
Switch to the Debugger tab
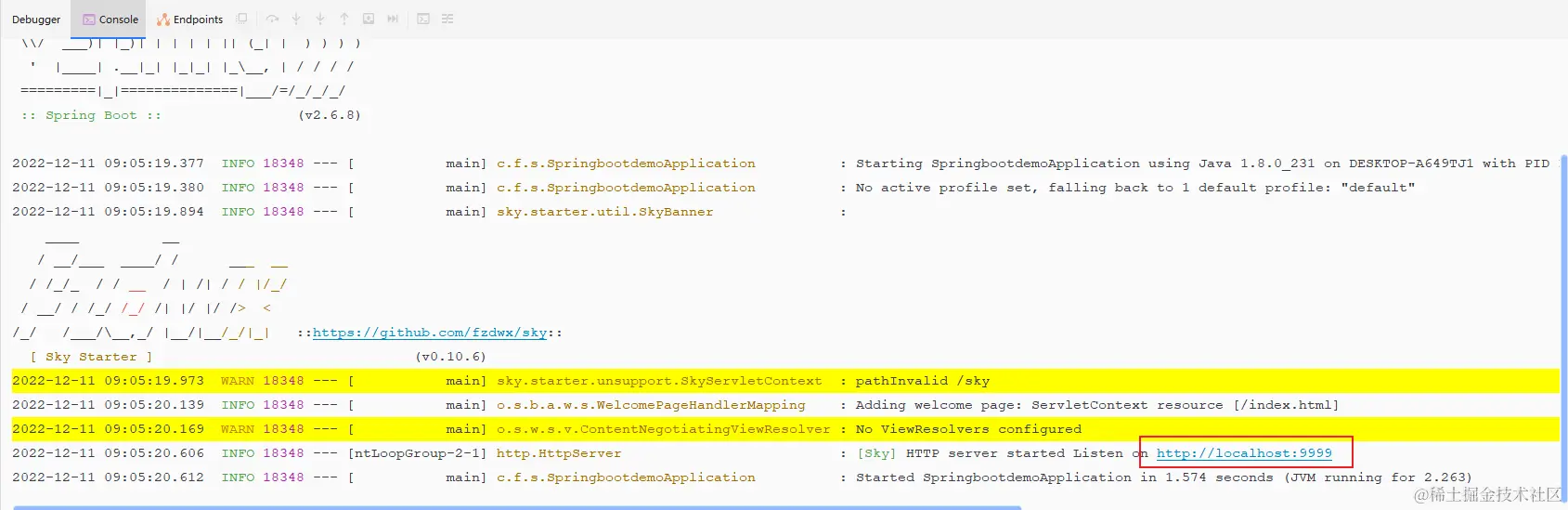[36, 20]
